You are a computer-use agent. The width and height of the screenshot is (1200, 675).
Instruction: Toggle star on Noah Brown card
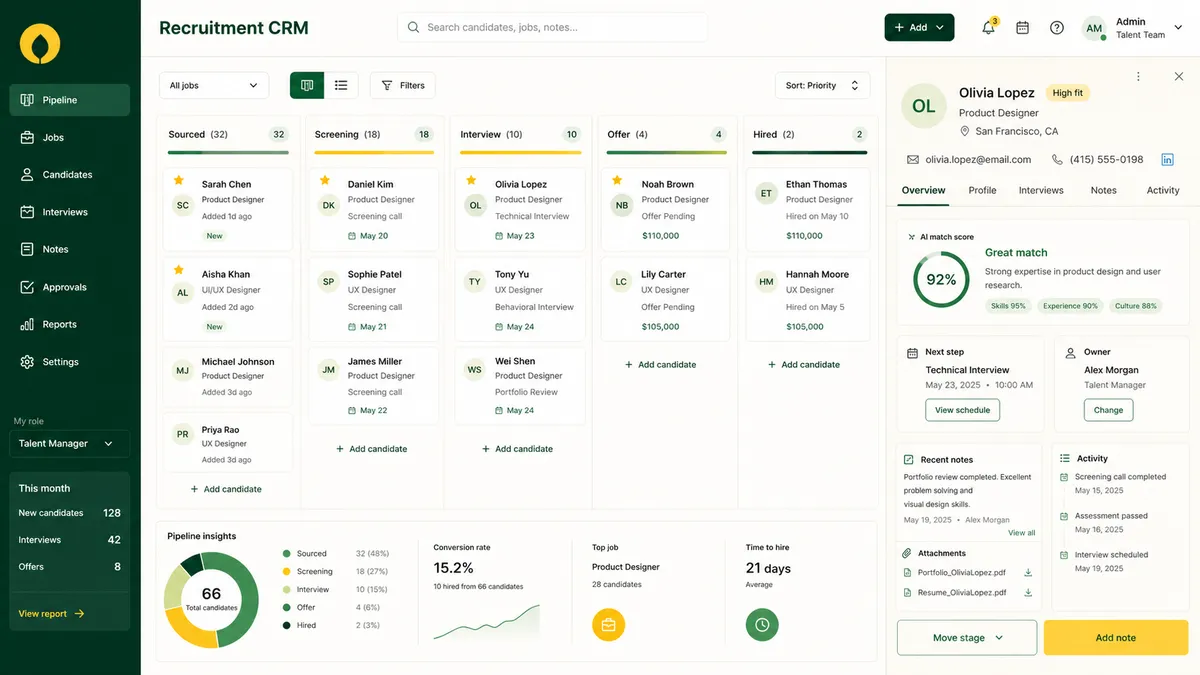click(x=617, y=180)
